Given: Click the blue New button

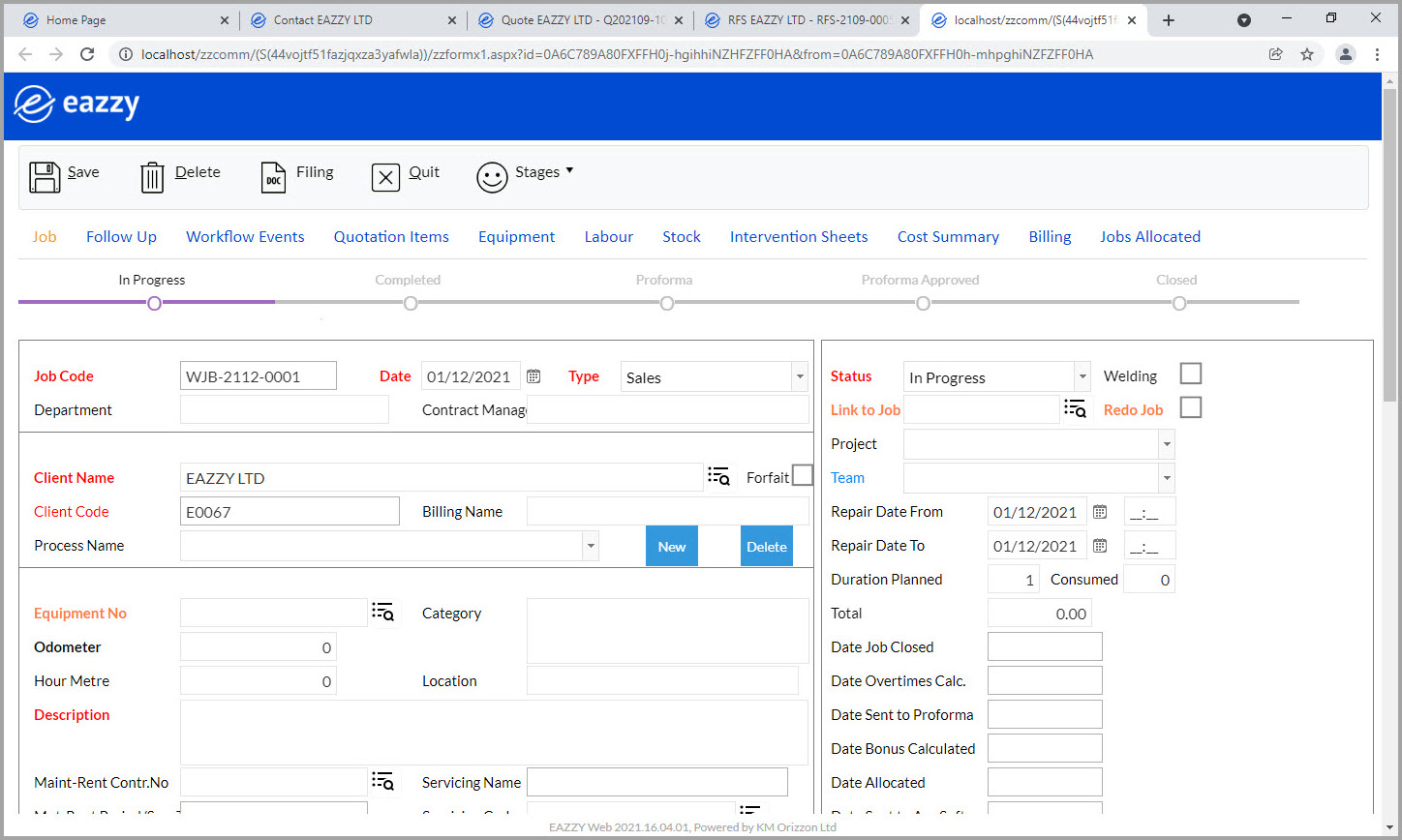Looking at the screenshot, I should point(672,546).
